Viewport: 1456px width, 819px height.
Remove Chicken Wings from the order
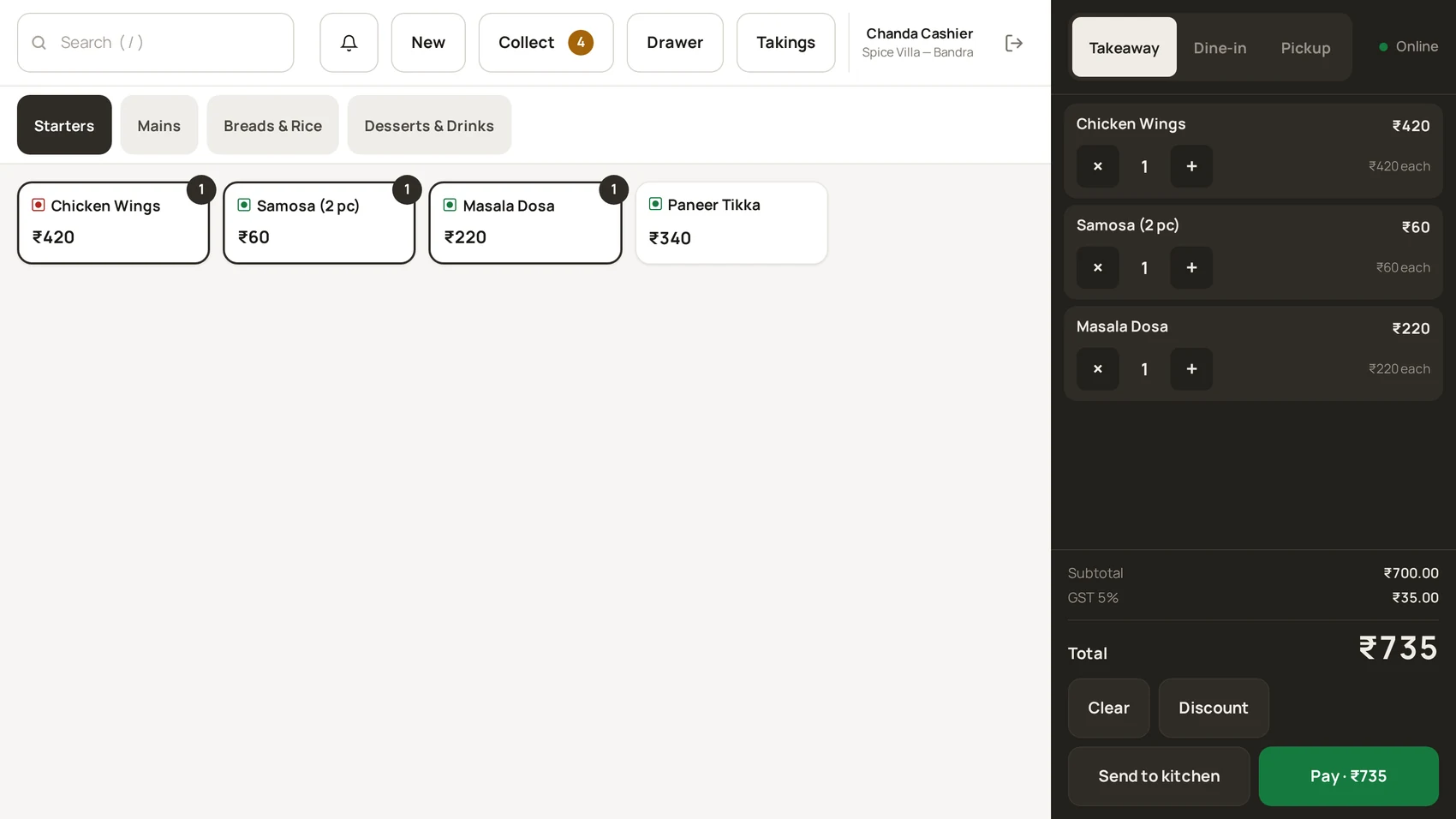tap(1098, 166)
